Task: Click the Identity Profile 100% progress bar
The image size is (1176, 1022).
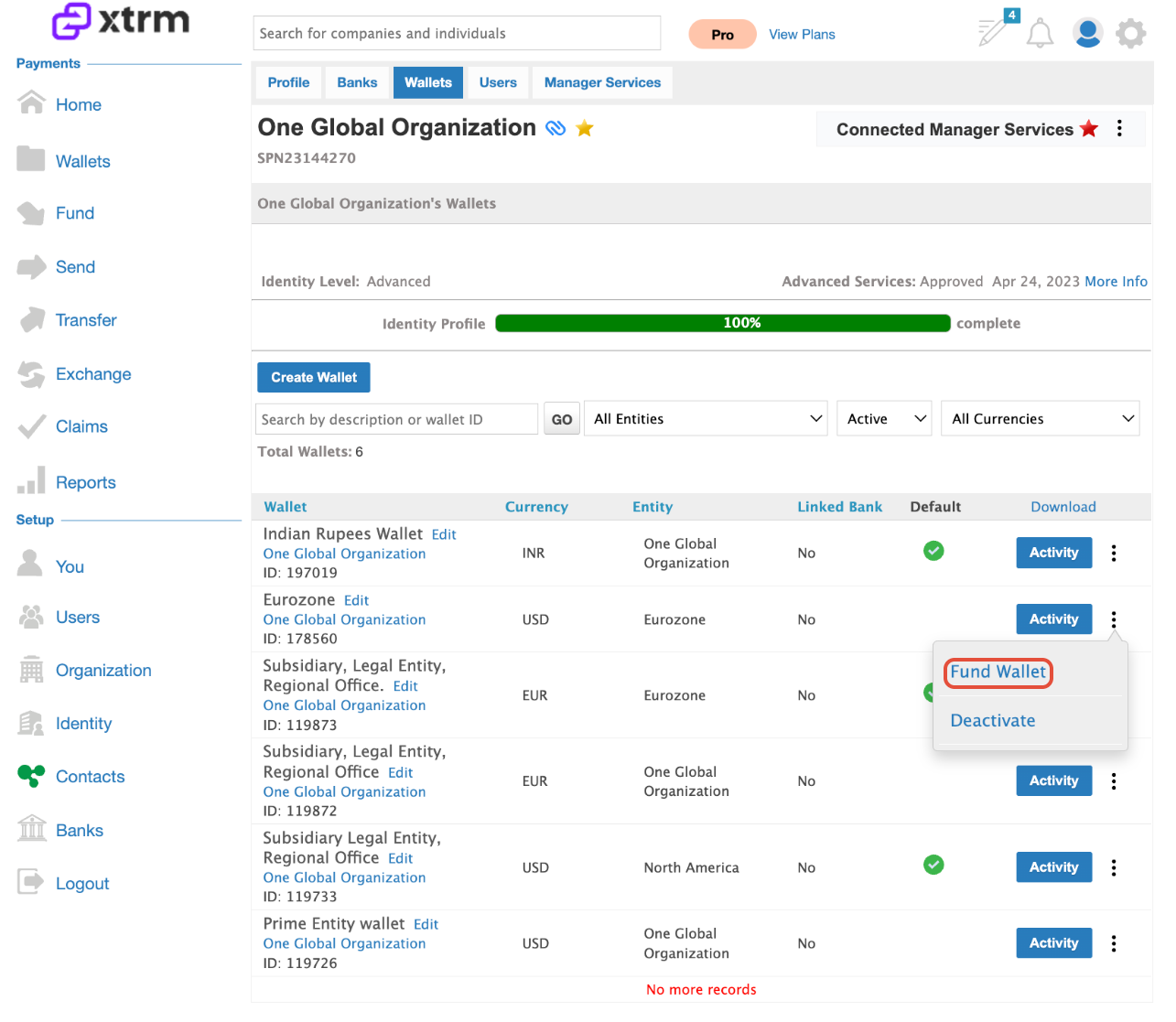Action: (723, 323)
